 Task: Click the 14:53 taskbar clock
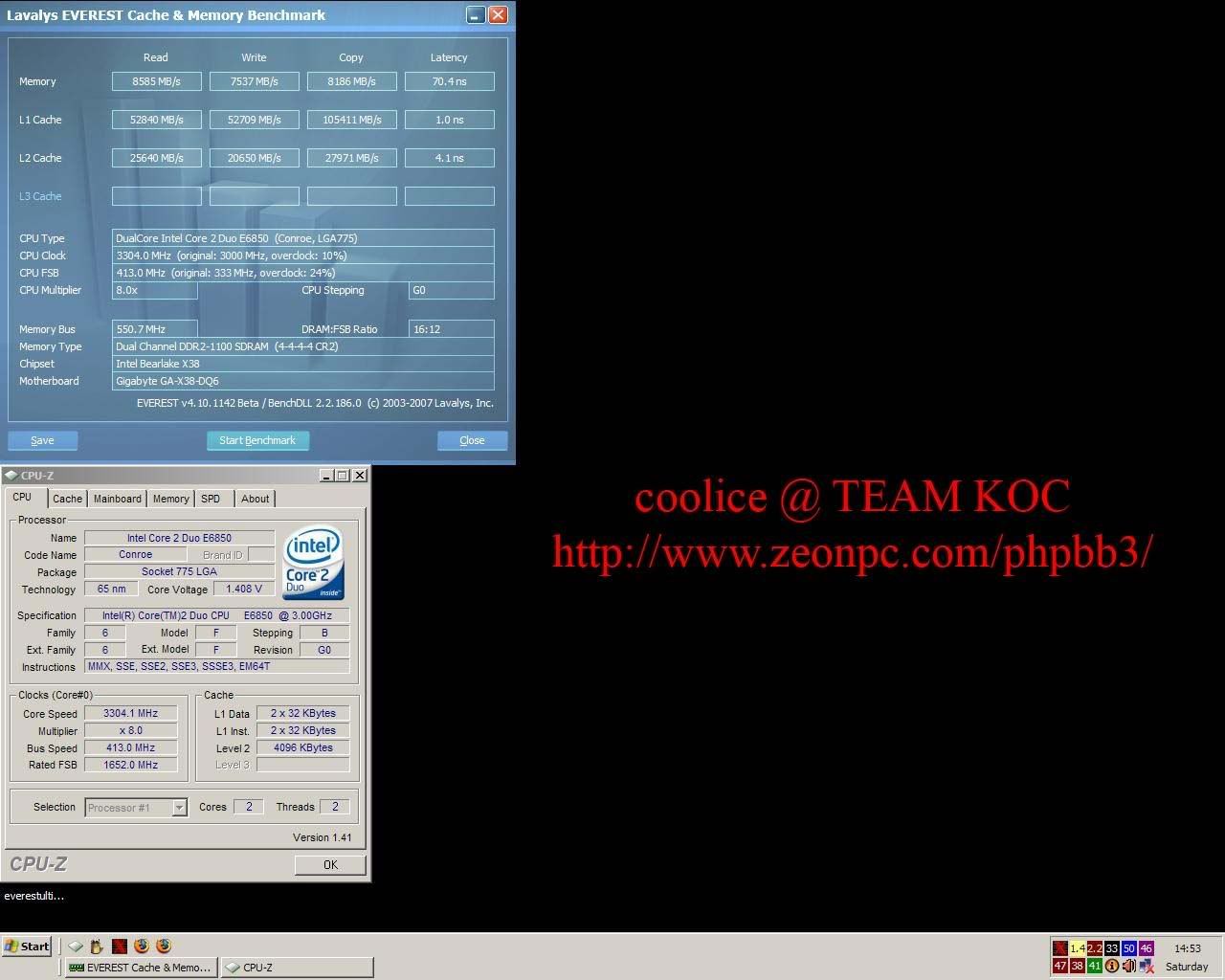1188,948
